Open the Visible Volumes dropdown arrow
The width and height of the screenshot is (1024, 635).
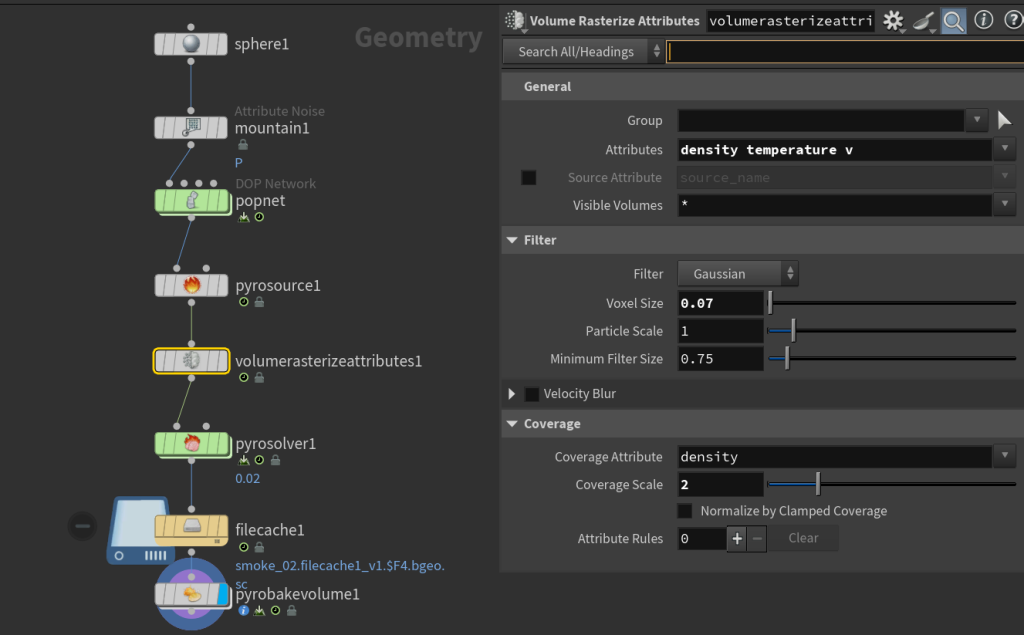coord(1004,205)
